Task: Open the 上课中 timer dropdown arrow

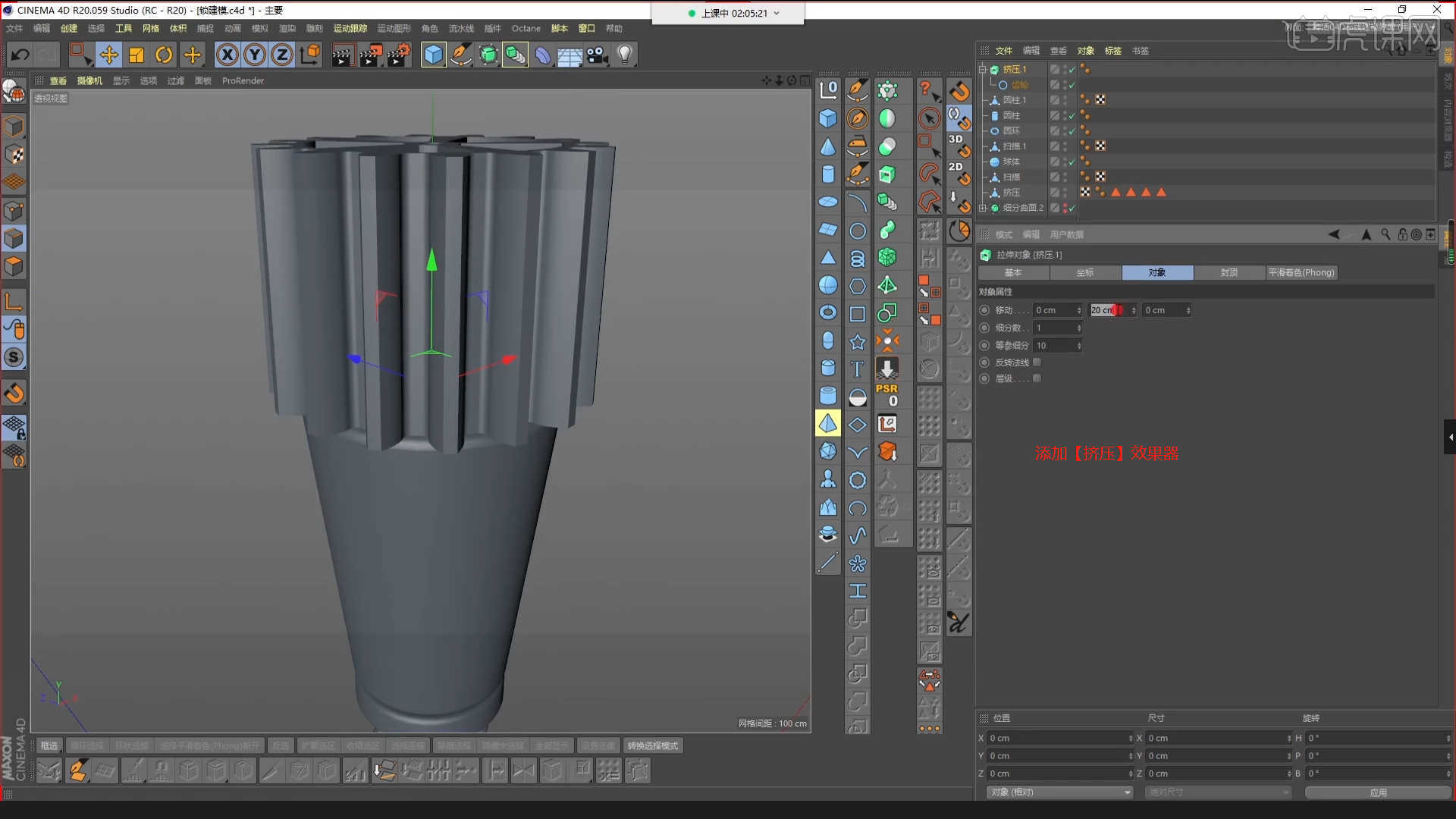Action: tap(777, 13)
